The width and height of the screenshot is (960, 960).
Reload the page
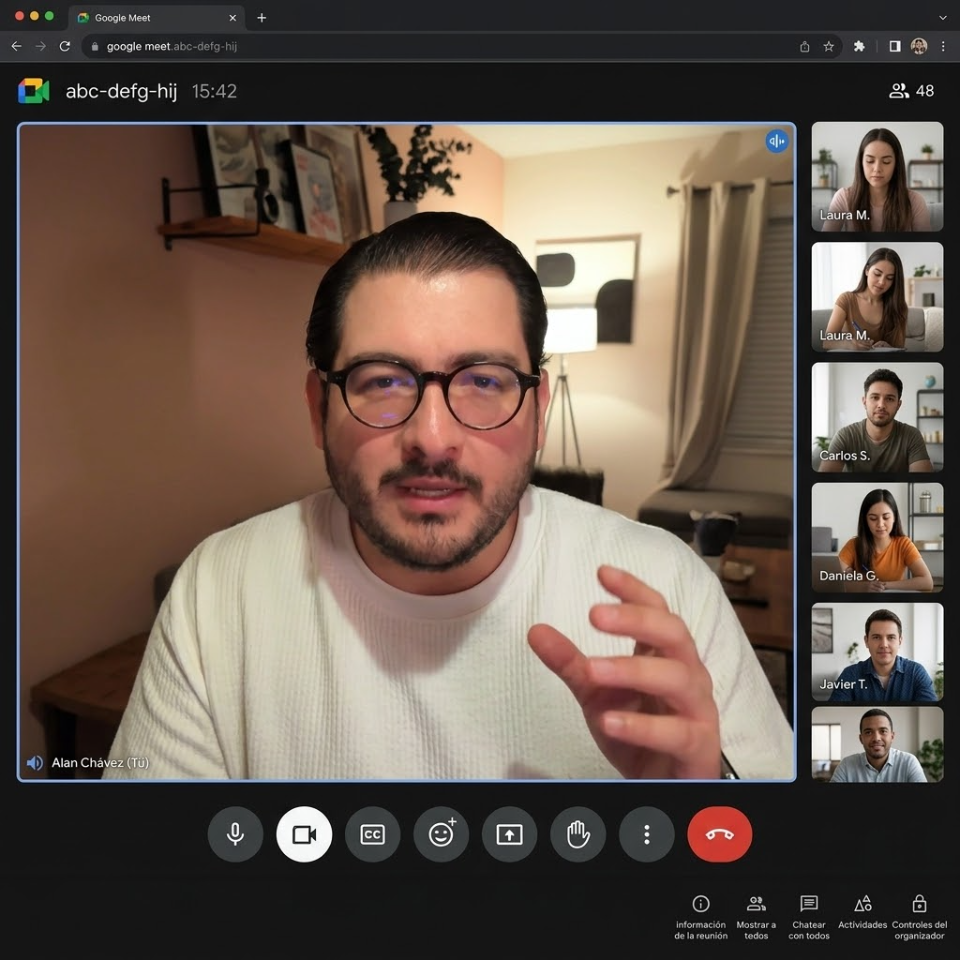click(x=64, y=46)
